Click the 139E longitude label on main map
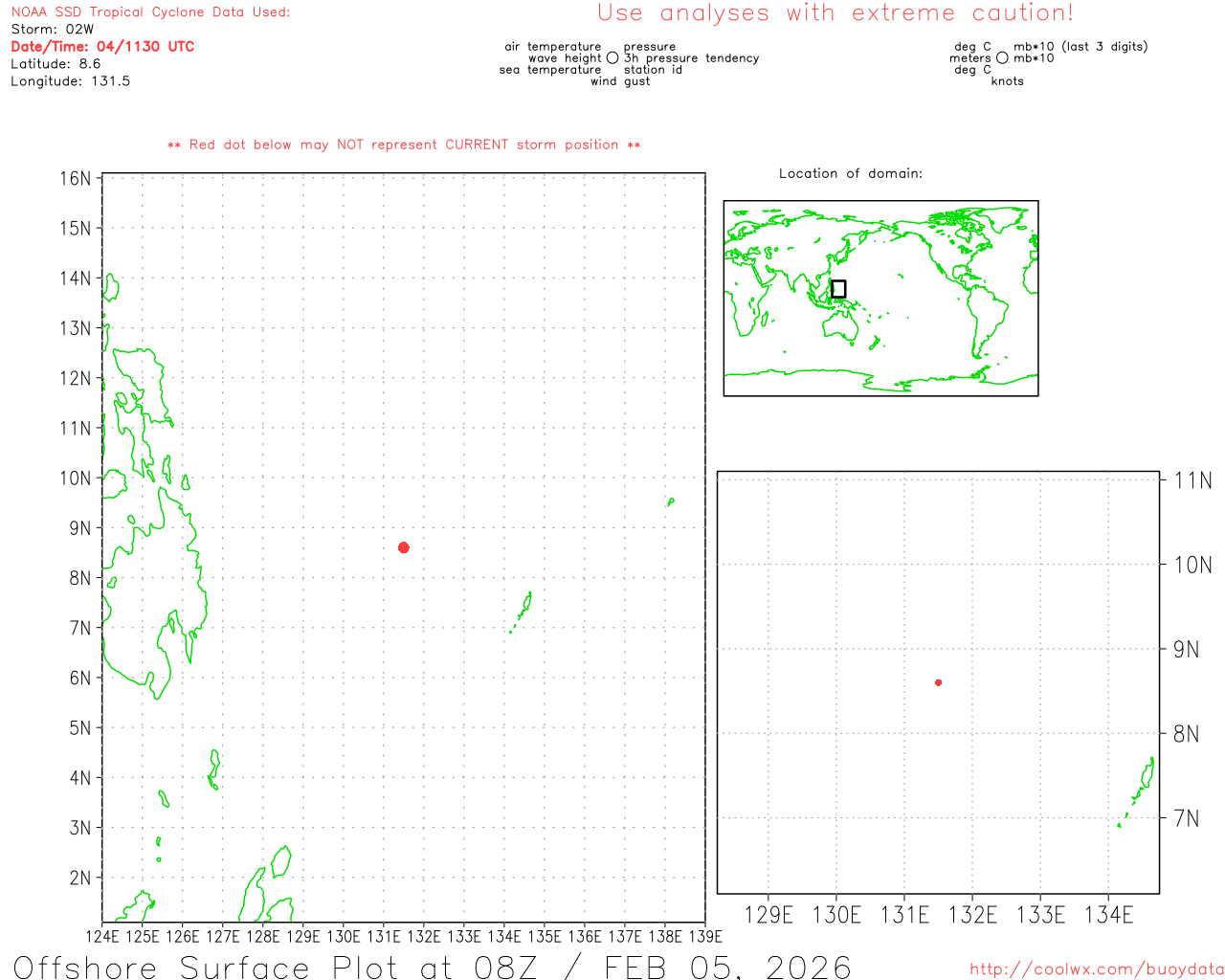The image size is (1225, 980). [705, 936]
